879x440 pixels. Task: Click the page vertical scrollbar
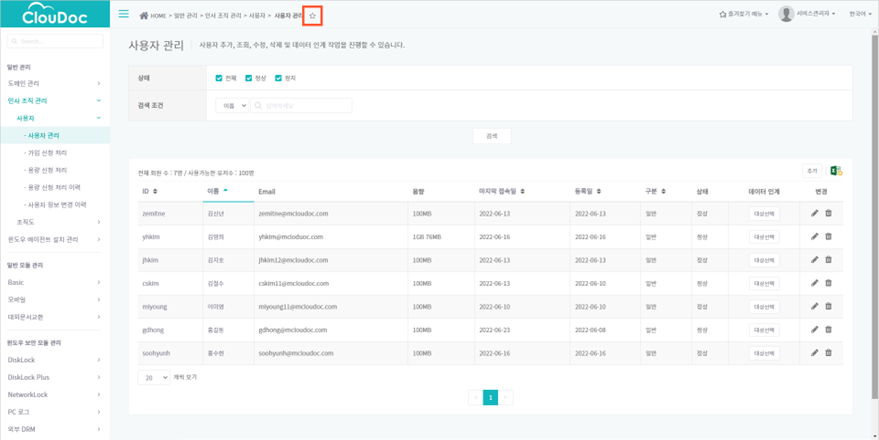[875, 216]
